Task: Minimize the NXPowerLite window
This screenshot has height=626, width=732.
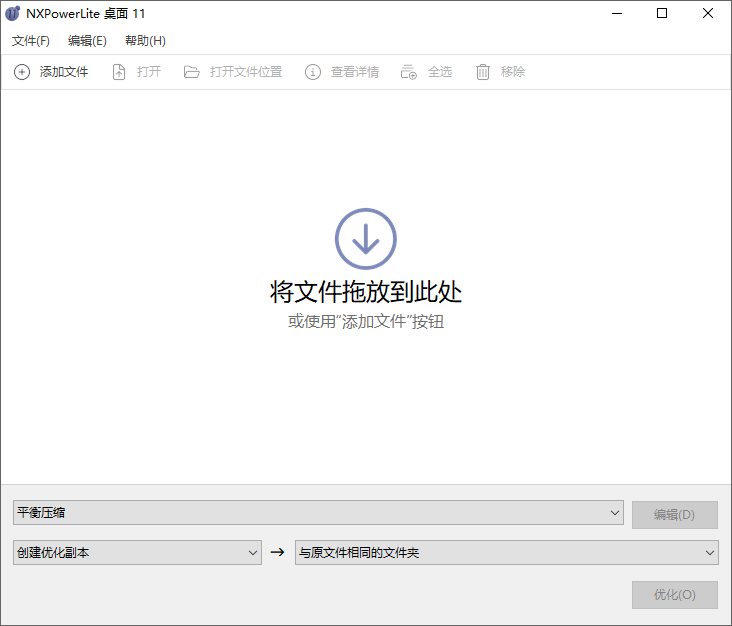Action: (617, 14)
